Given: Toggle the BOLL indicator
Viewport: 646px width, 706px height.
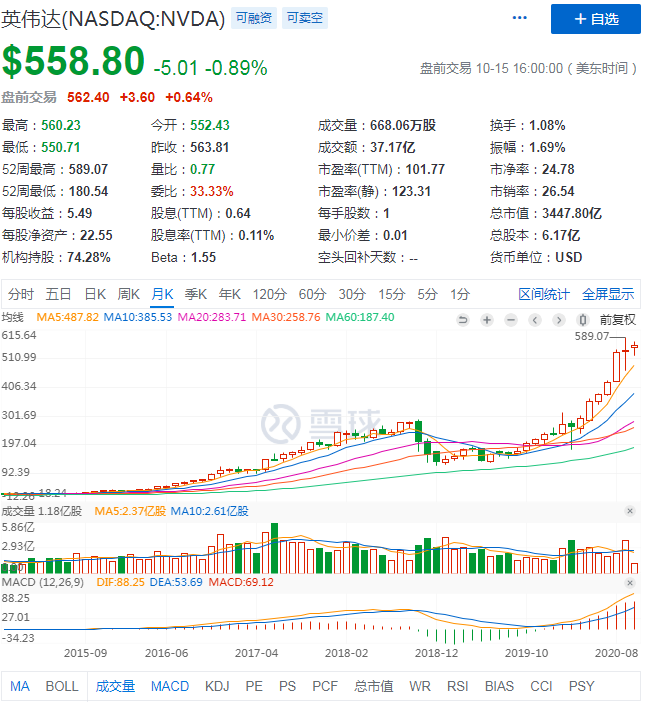Looking at the screenshot, I should pos(62,686).
